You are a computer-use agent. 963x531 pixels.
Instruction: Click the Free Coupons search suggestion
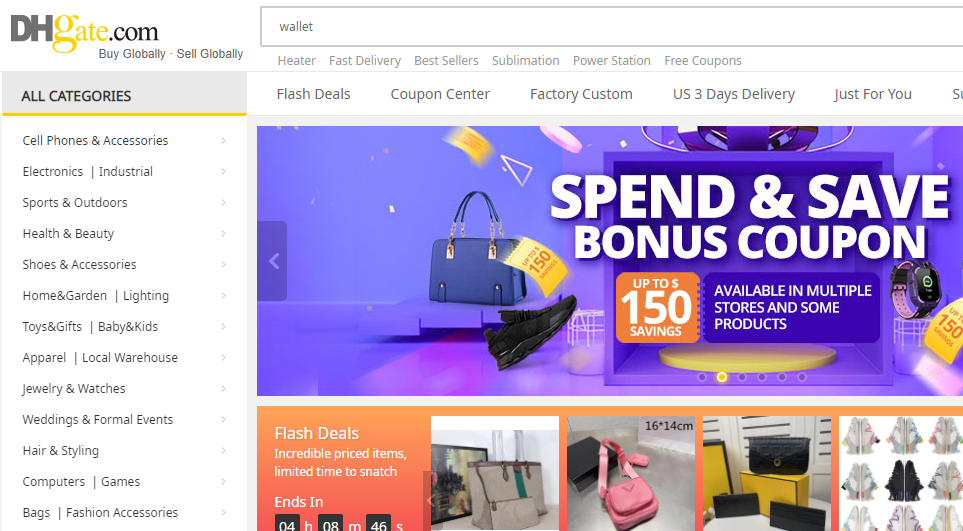[x=703, y=61]
